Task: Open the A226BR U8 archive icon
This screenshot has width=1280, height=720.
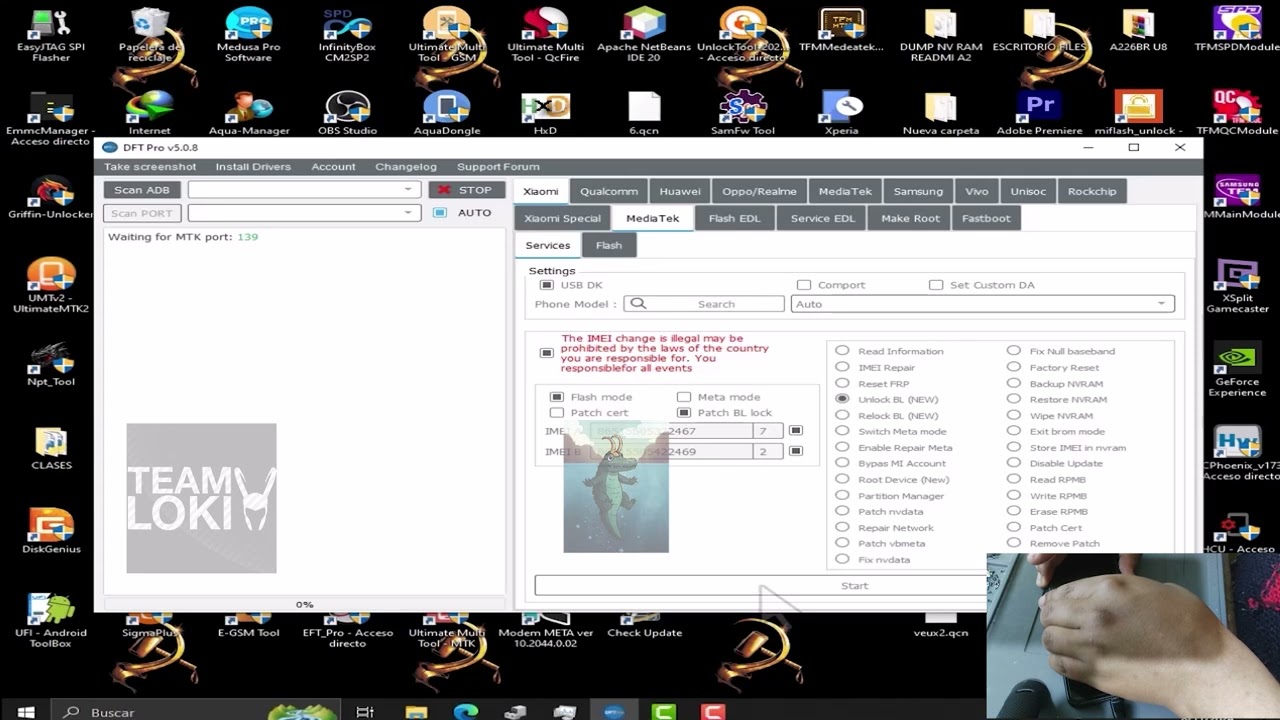Action: click(1138, 30)
